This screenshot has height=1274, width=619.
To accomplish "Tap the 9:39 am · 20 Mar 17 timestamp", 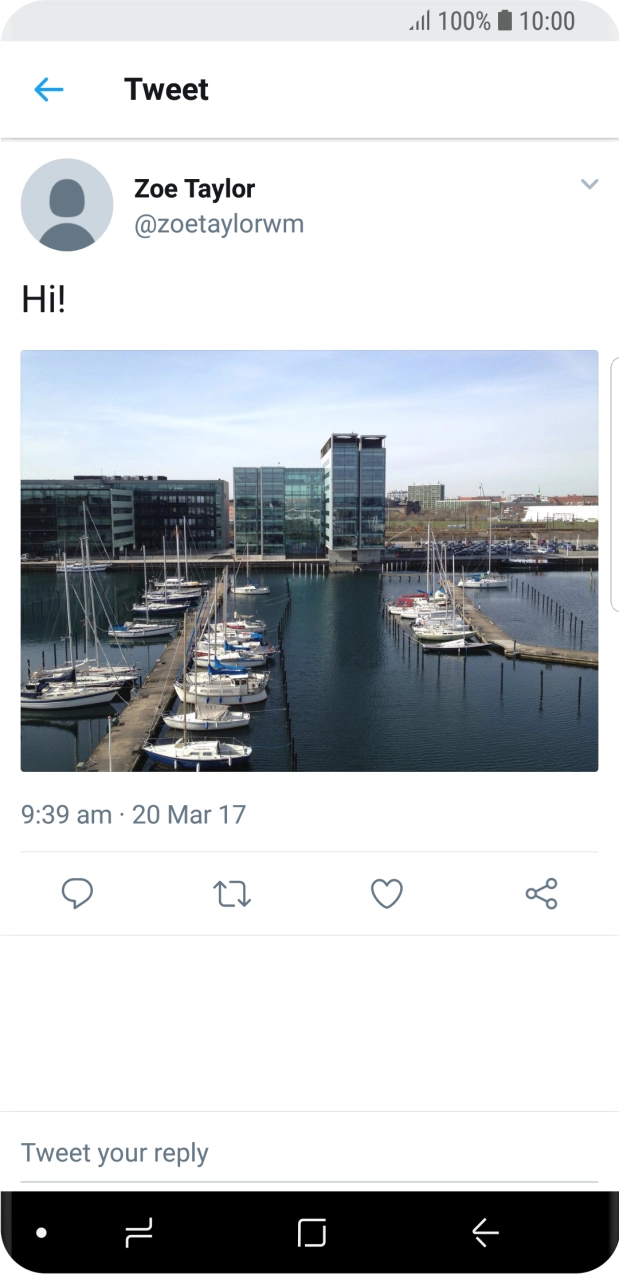I will [x=133, y=814].
